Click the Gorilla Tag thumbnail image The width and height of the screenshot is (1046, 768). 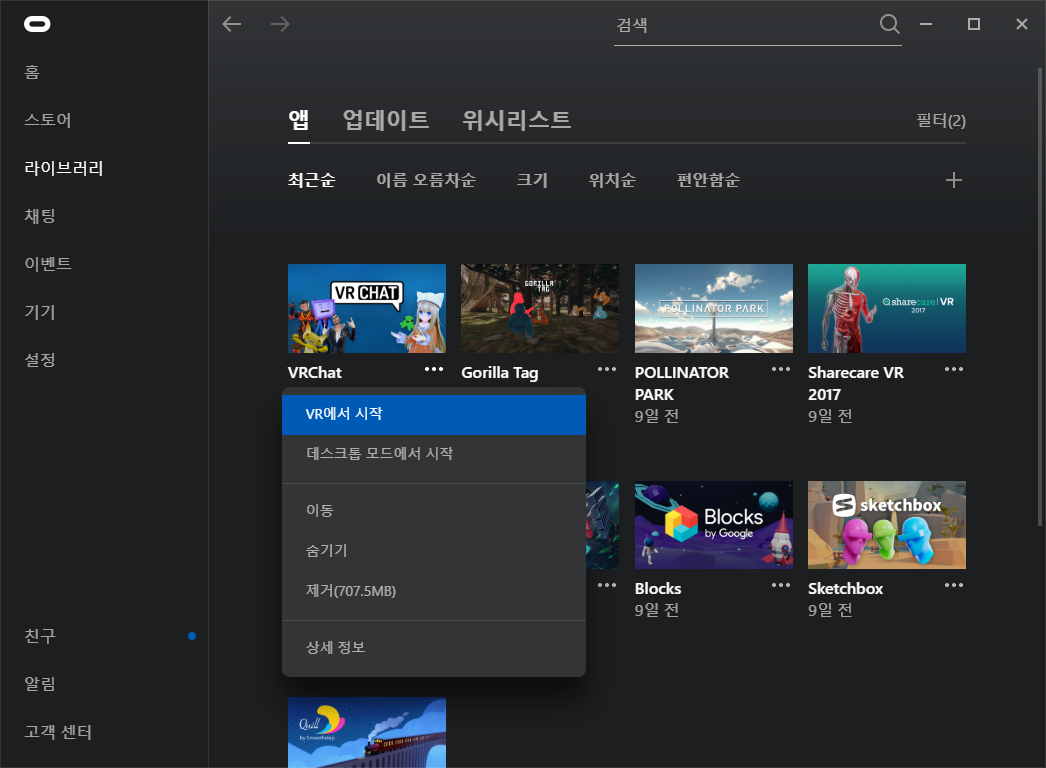(540, 308)
